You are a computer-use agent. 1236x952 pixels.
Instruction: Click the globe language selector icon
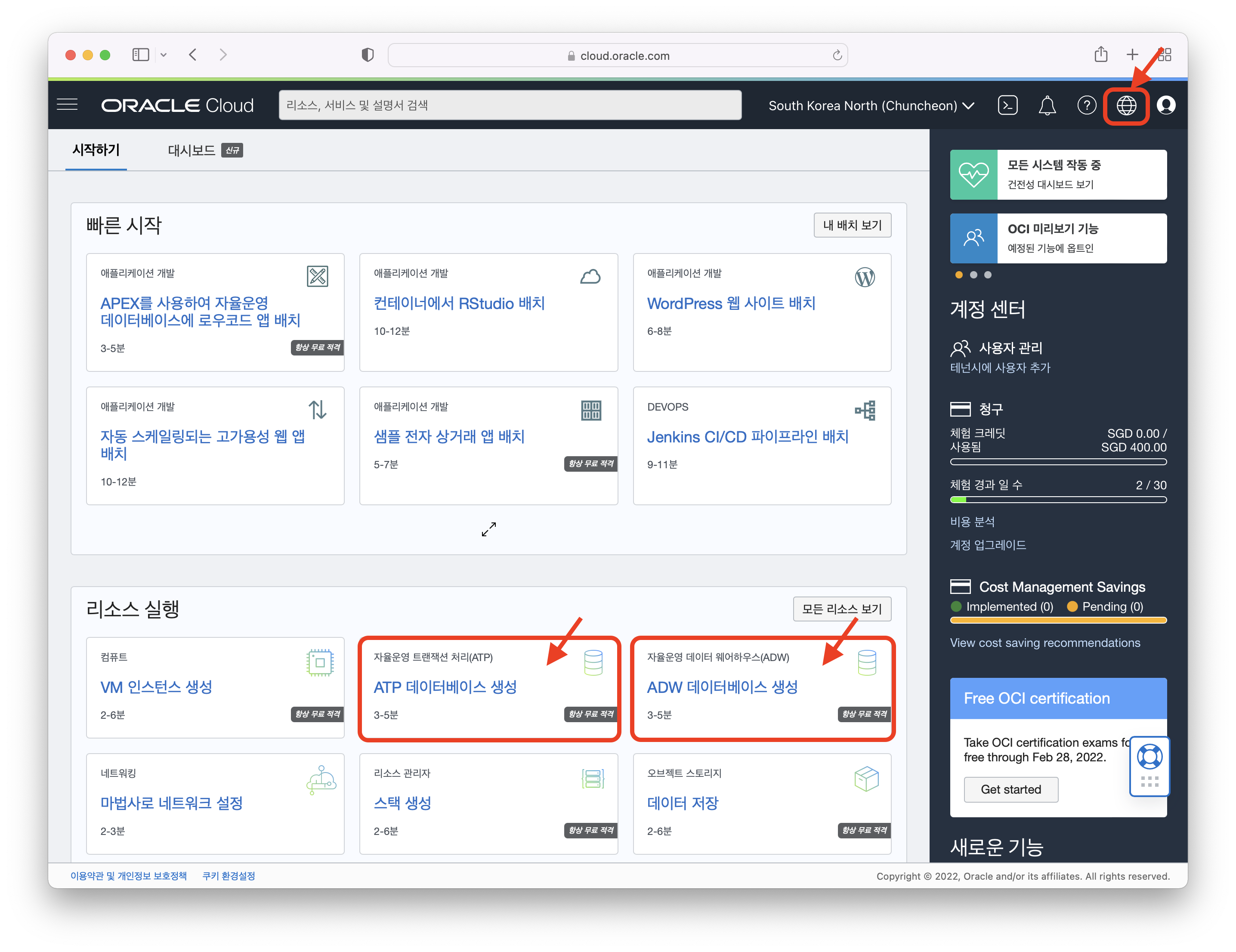point(1126,105)
